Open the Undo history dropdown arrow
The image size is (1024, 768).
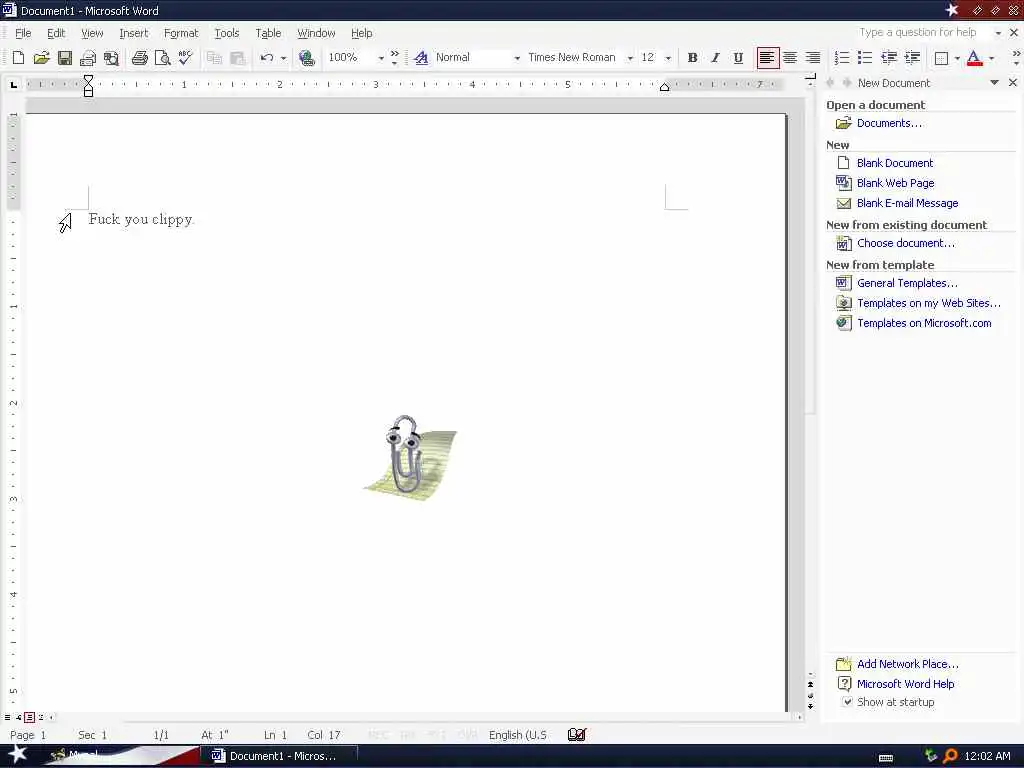(x=283, y=58)
